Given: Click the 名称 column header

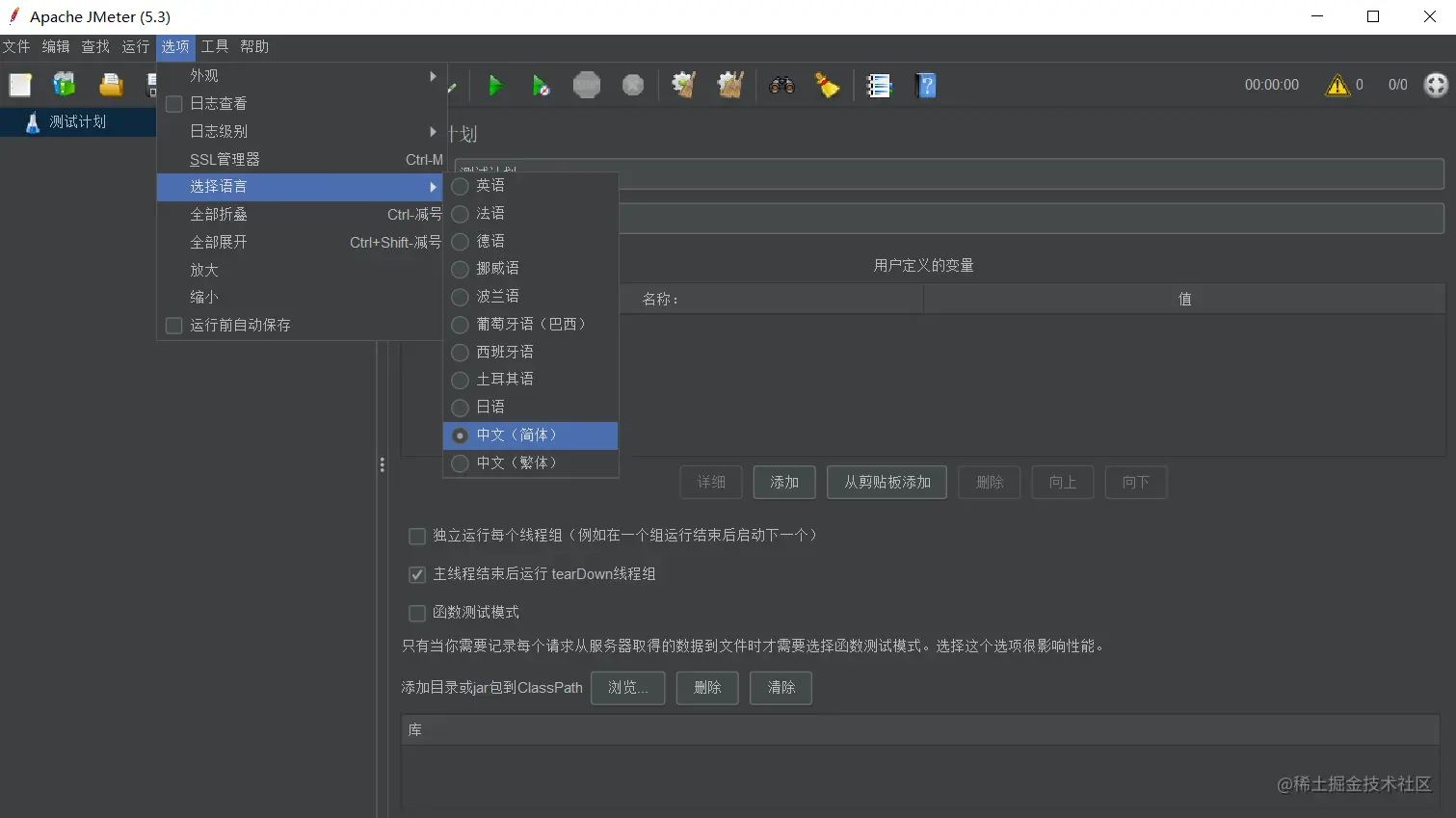Looking at the screenshot, I should (661, 300).
